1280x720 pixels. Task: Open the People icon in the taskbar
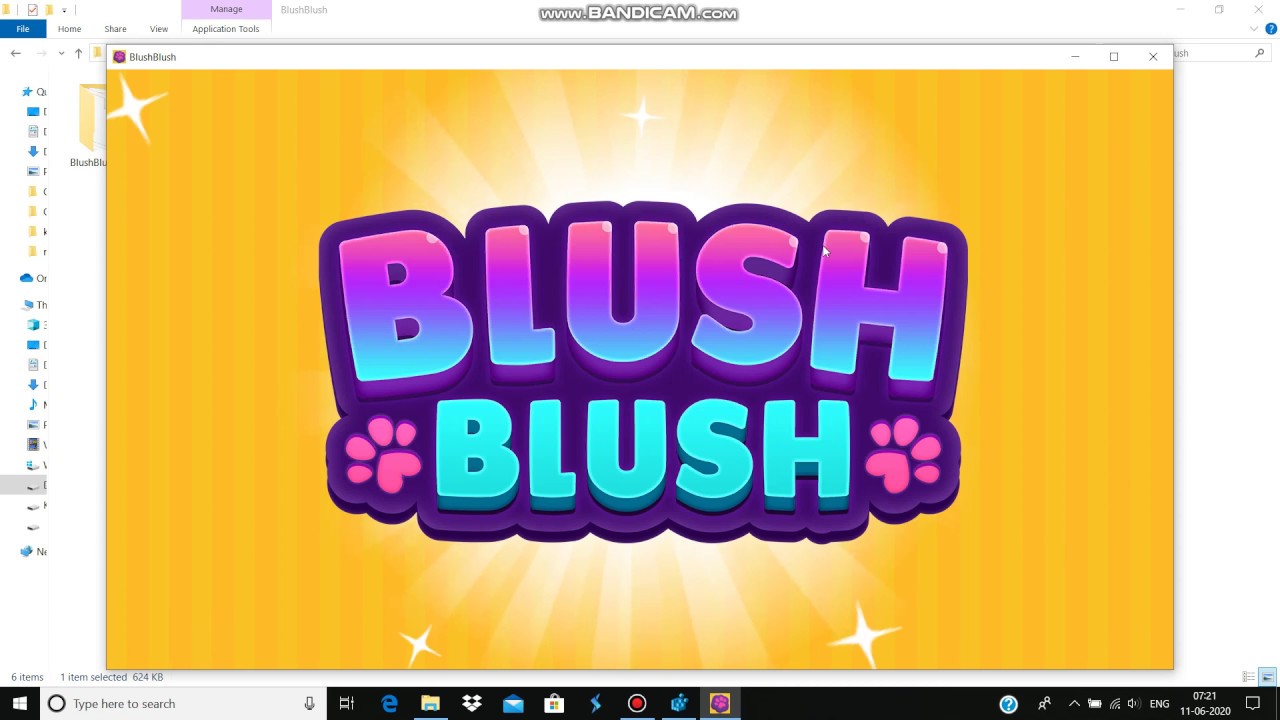[1045, 704]
